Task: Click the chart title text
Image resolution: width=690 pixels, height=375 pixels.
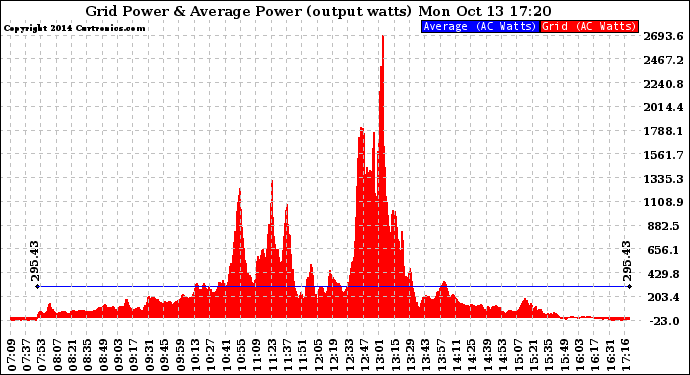Action: [x=318, y=11]
